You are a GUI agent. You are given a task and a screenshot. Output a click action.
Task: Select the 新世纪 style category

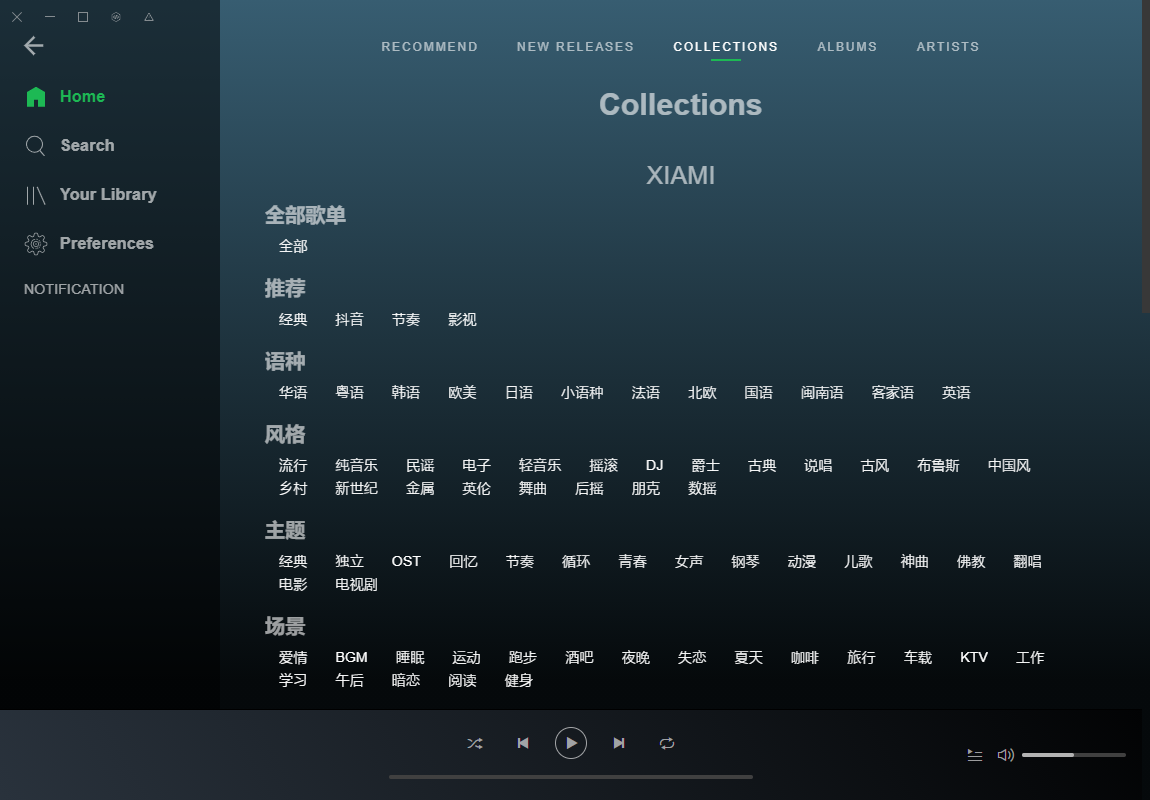pyautogui.click(x=356, y=489)
